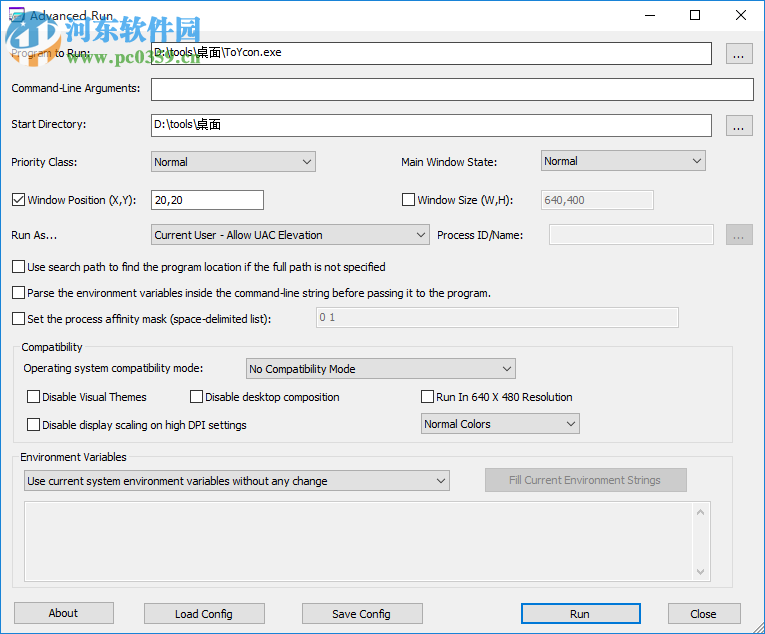
Task: Browse for the start directory
Action: coord(739,126)
